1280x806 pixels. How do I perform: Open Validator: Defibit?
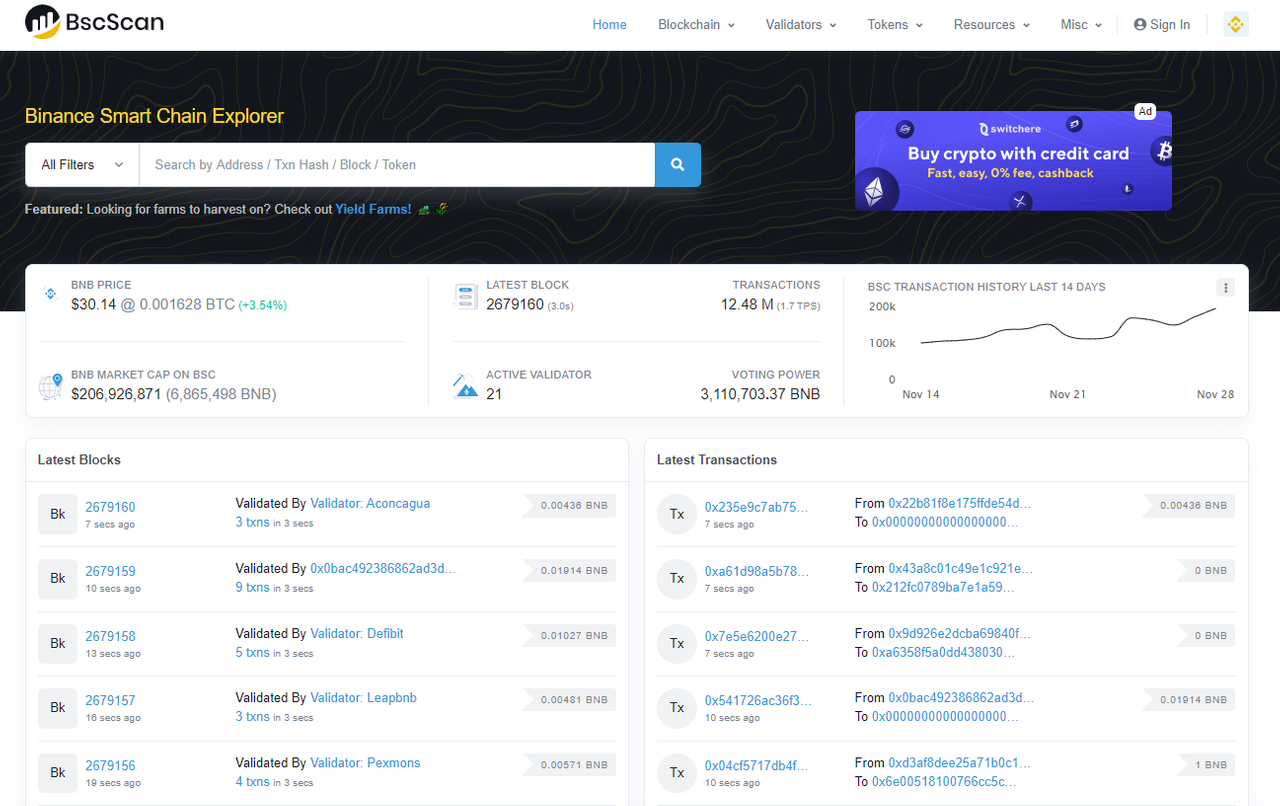(357, 633)
